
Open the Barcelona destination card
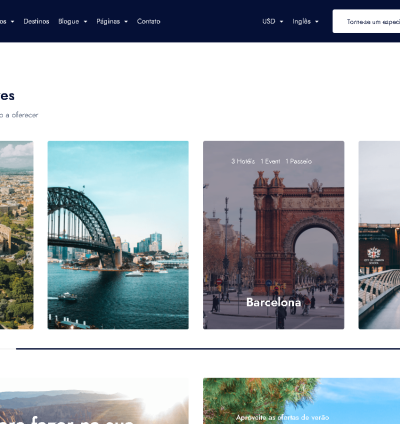click(274, 235)
